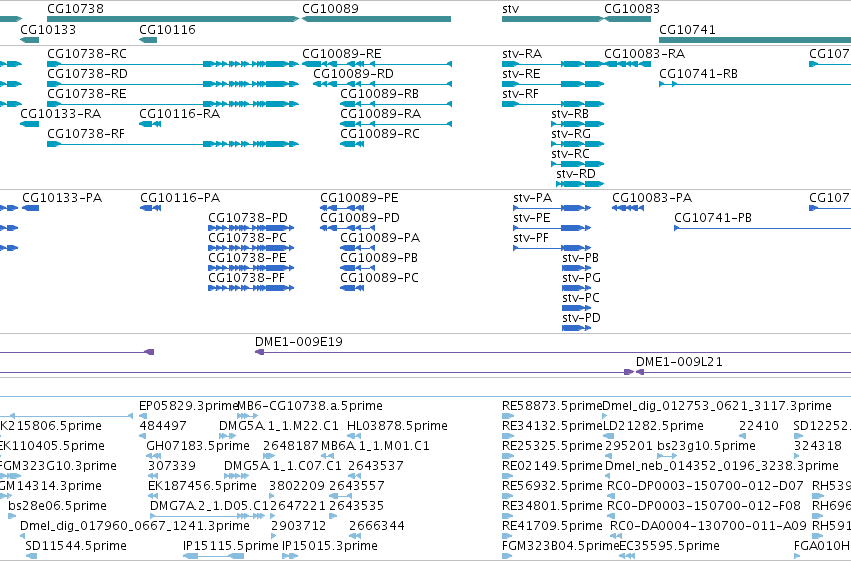Select transcript CG10738-RD

(x=87, y=74)
